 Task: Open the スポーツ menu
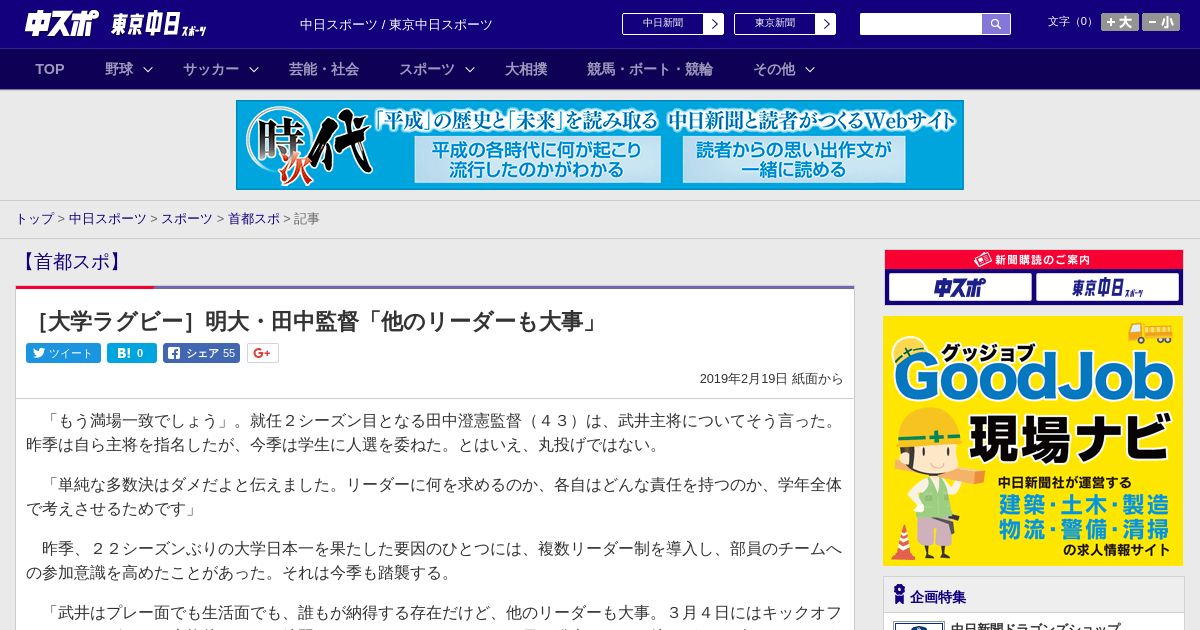coord(427,69)
